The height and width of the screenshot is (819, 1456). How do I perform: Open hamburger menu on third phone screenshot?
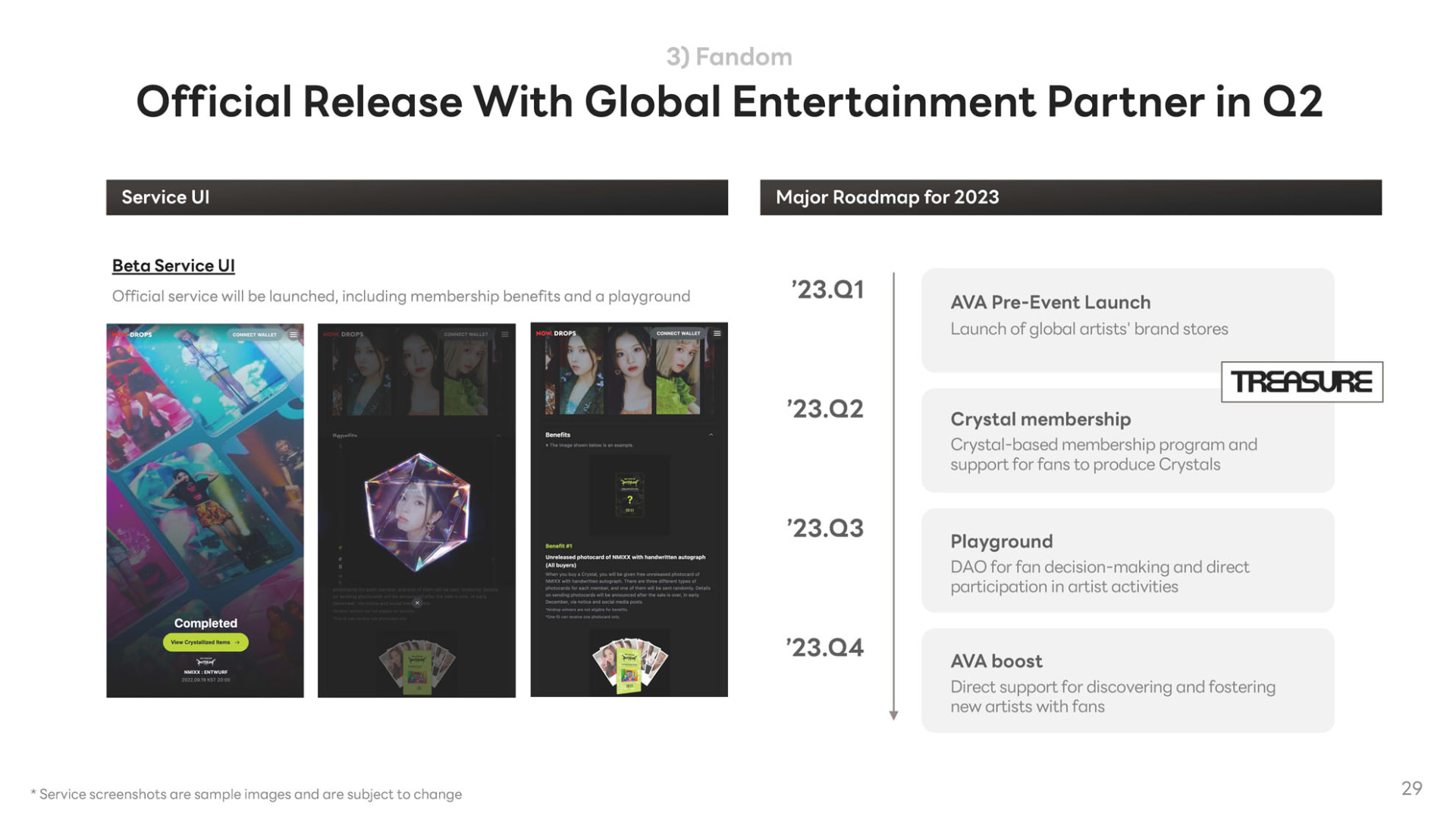pyautogui.click(x=717, y=334)
